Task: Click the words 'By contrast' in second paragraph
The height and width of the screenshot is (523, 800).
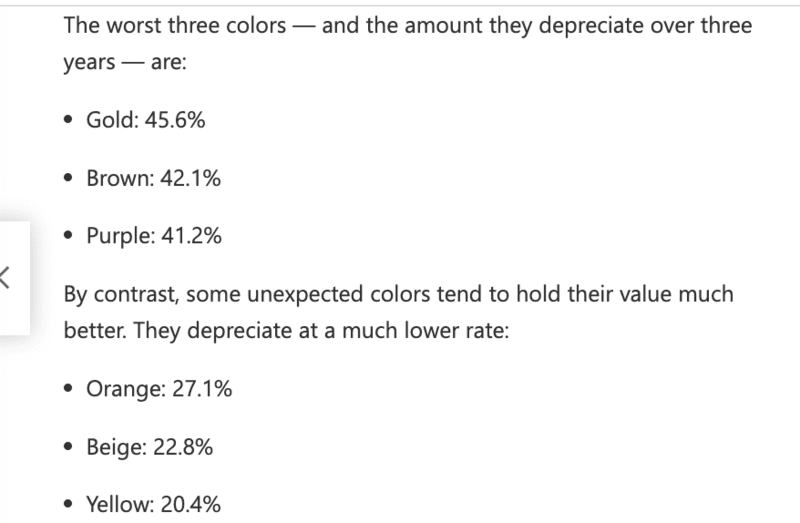Action: point(121,294)
